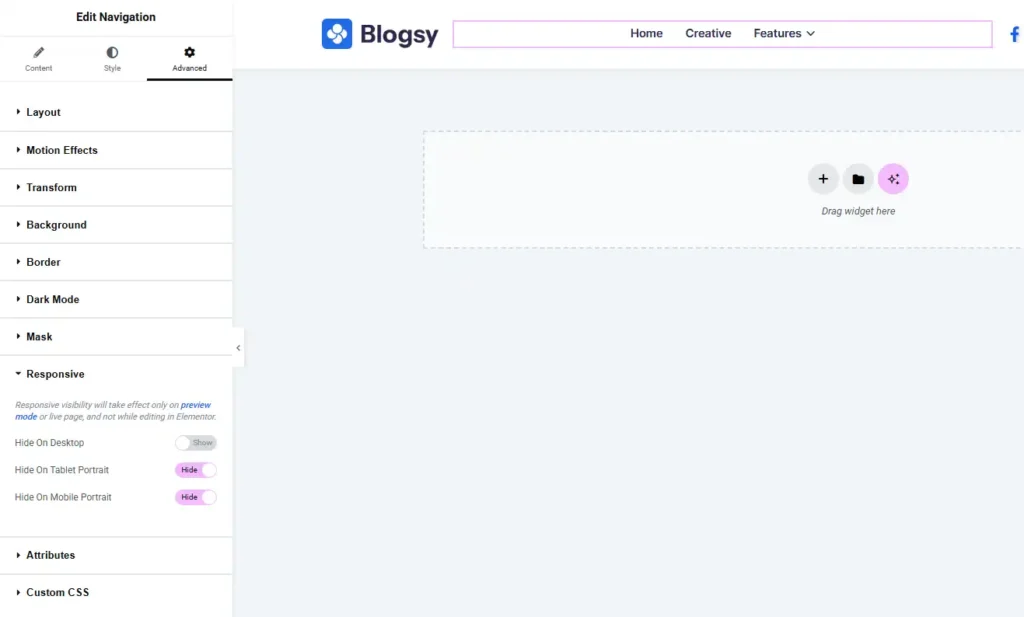Click the Blogsy logo icon

tap(337, 34)
